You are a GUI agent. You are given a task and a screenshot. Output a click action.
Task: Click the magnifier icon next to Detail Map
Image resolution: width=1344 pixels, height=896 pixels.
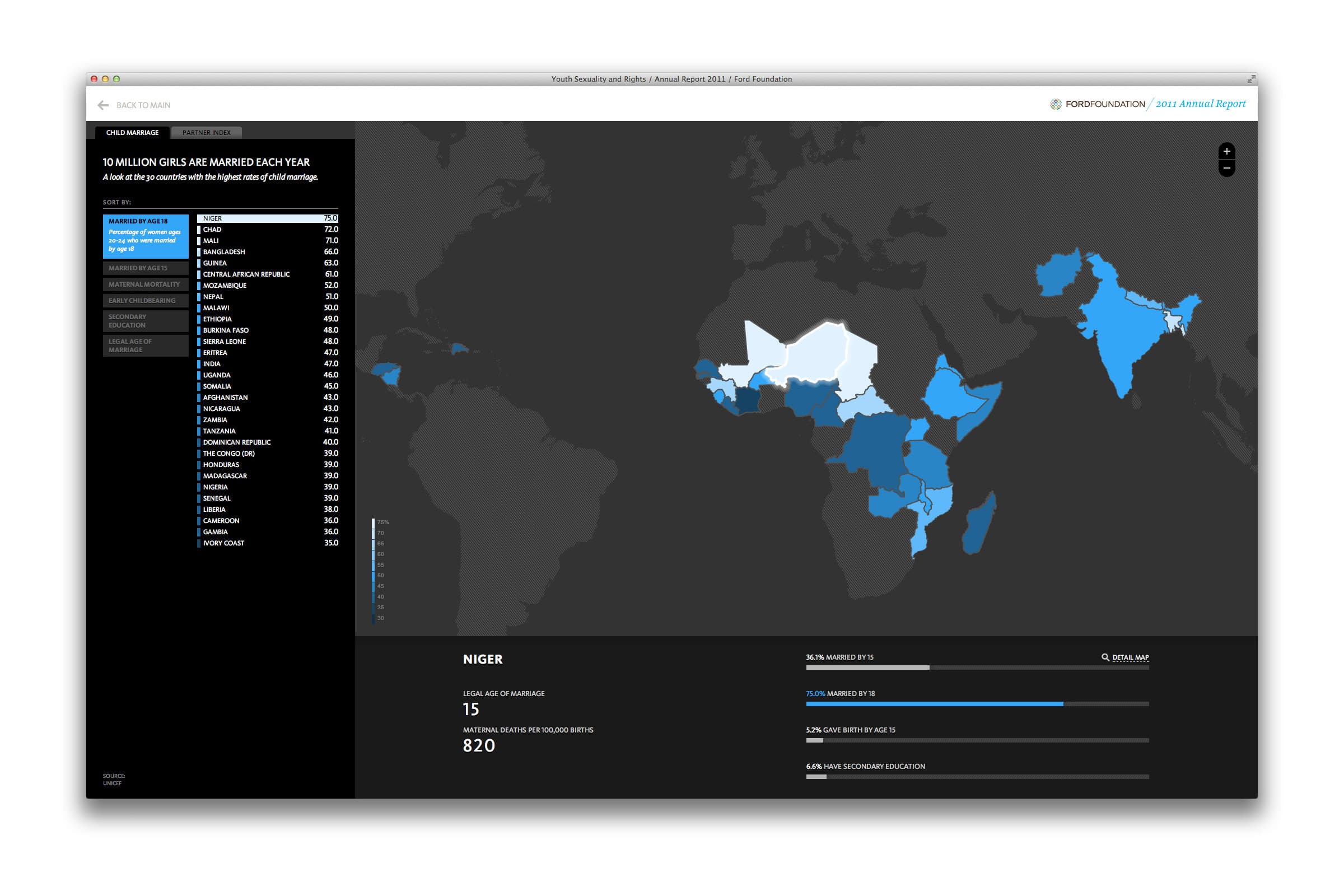(x=1105, y=657)
